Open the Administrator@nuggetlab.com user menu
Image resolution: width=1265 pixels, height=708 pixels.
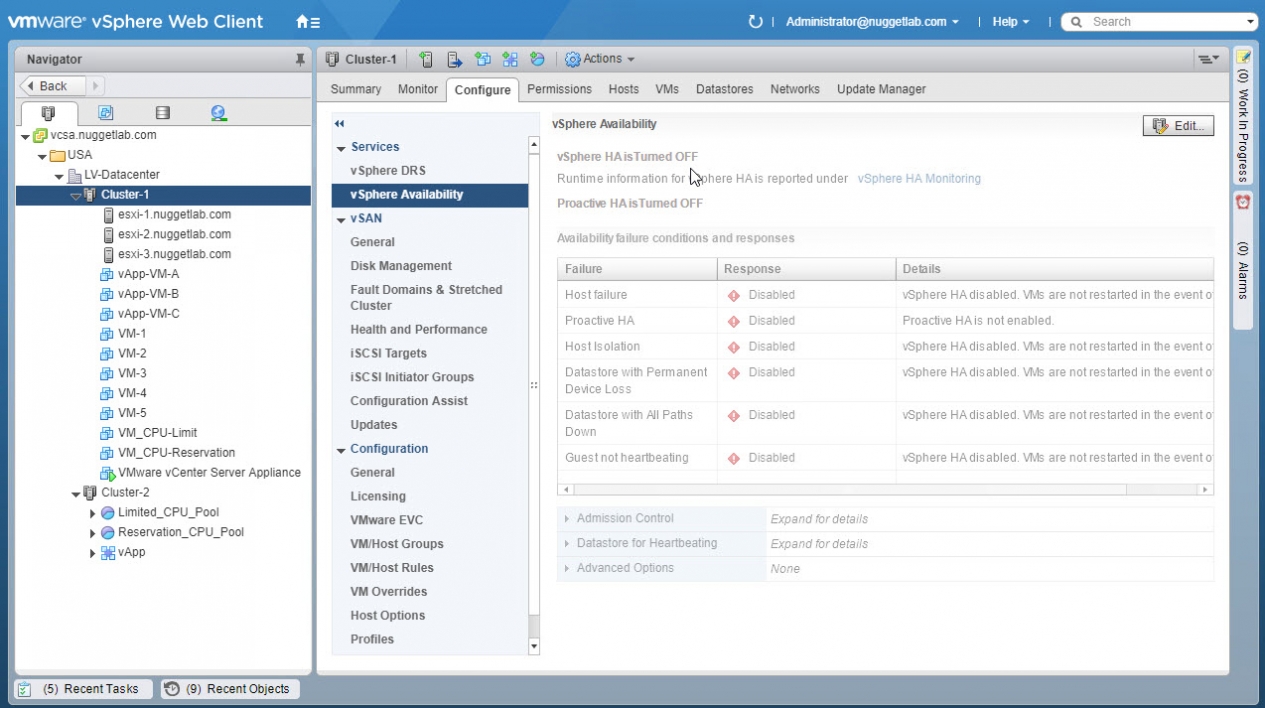pyautogui.click(x=871, y=22)
